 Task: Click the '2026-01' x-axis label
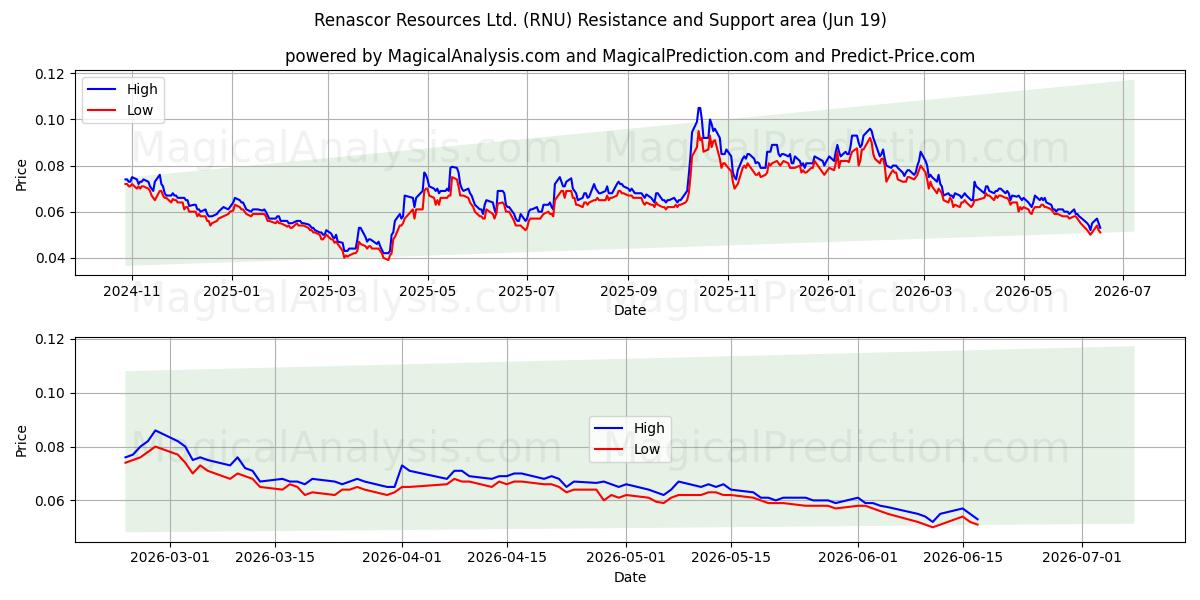828,291
